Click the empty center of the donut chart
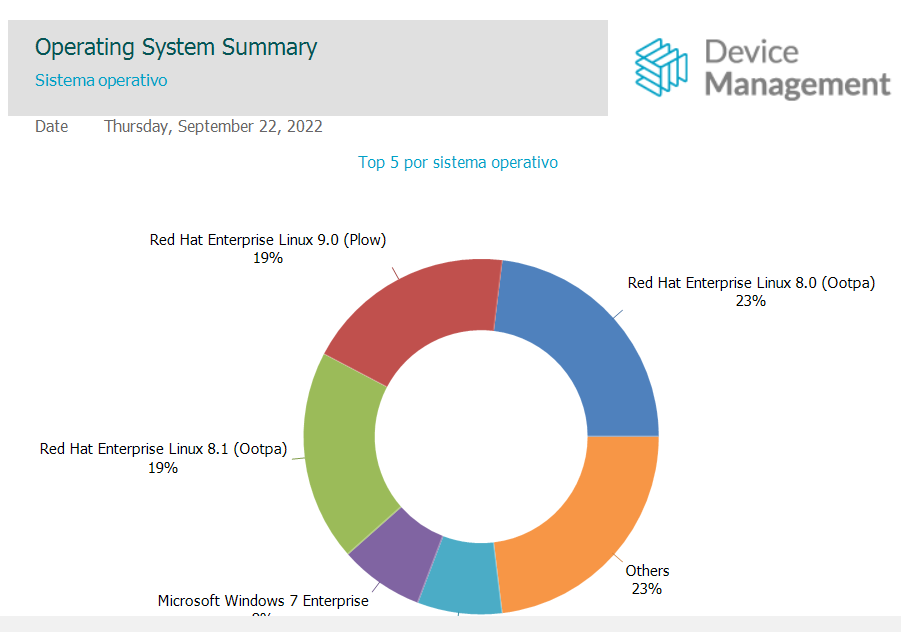This screenshot has height=632, width=901. (x=481, y=436)
